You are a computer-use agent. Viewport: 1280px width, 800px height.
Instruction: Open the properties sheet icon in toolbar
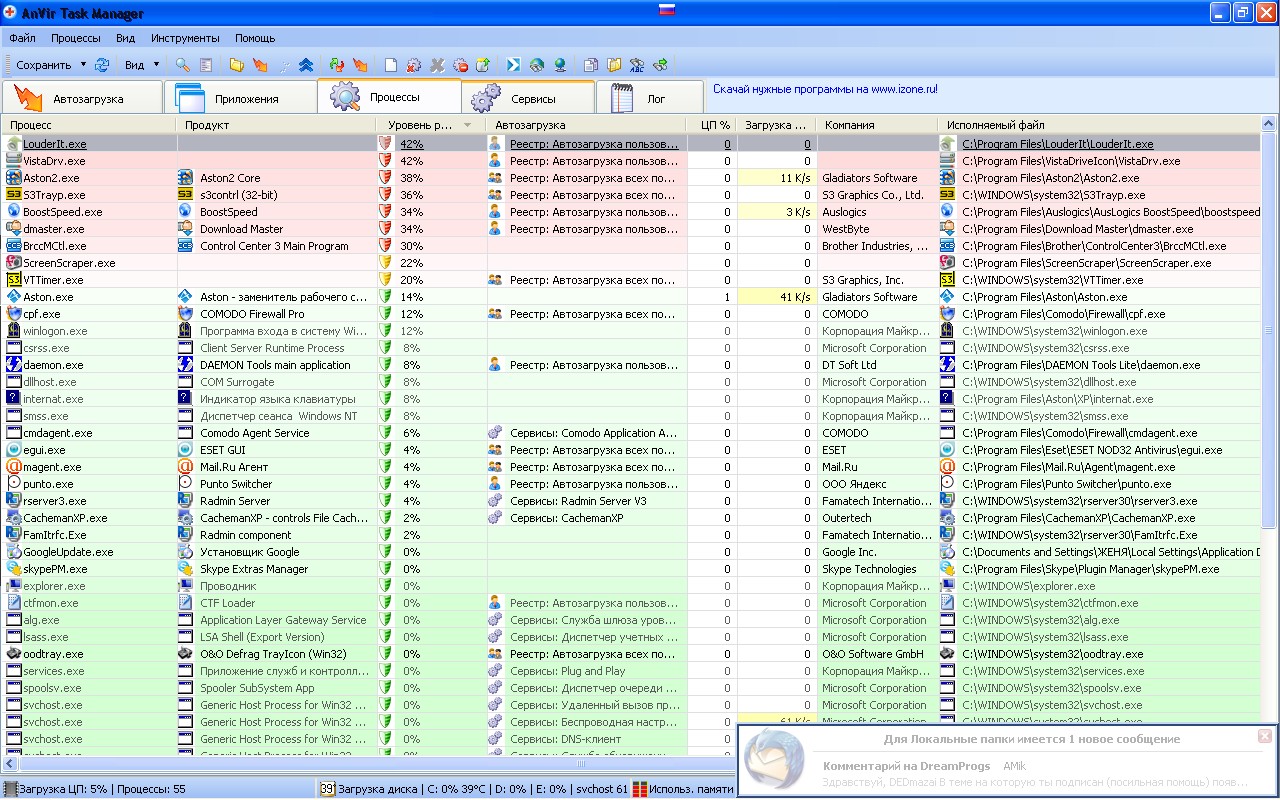pyautogui.click(x=206, y=65)
